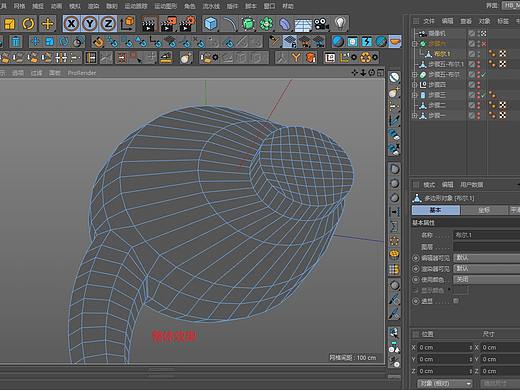
Task: Toggle layer checkbox for 摄像机 row
Action: [472, 33]
